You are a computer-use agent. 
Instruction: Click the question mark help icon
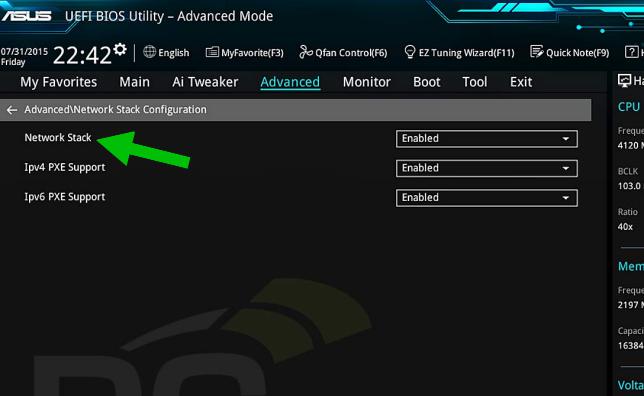click(x=631, y=52)
